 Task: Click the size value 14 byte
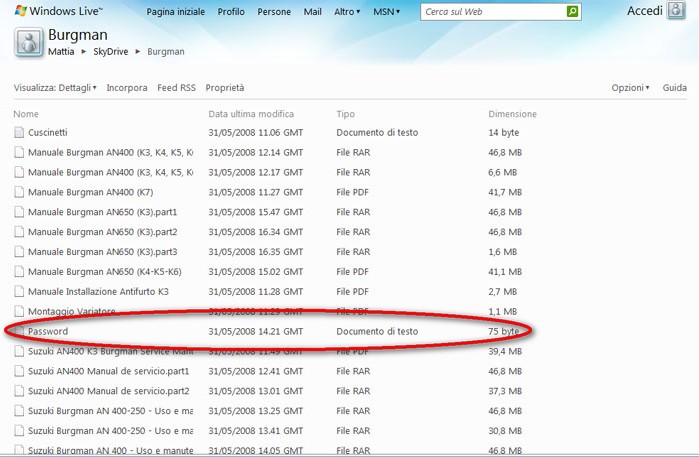click(503, 132)
